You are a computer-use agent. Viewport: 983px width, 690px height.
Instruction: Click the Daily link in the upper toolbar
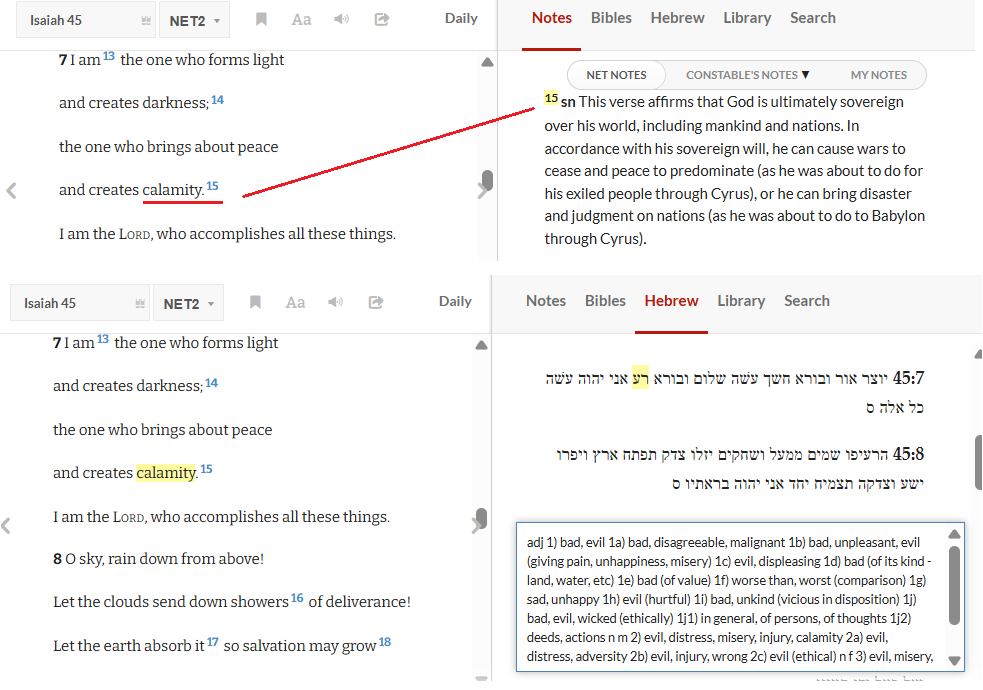pos(461,19)
